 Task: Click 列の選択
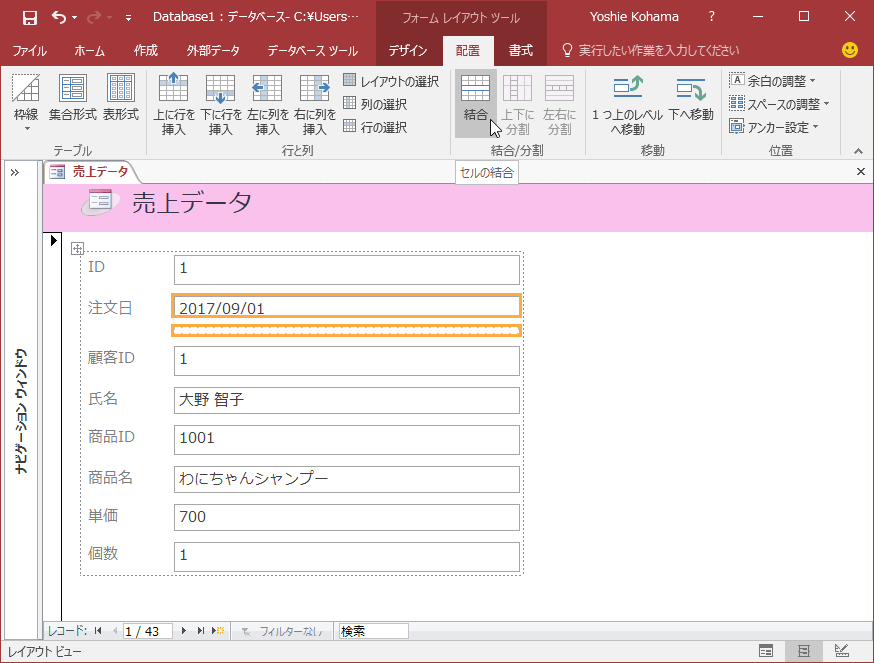click(375, 104)
